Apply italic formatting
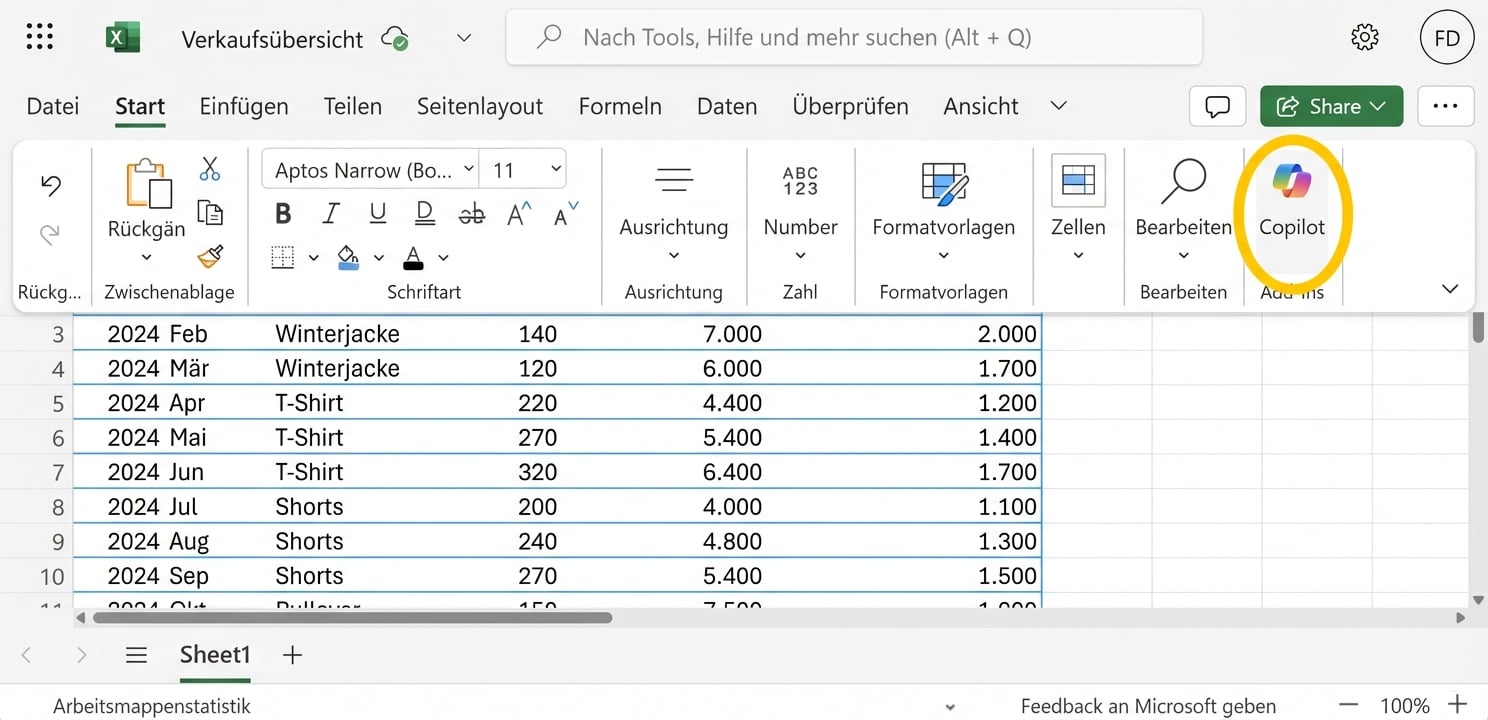This screenshot has height=720, width=1488. 330,212
